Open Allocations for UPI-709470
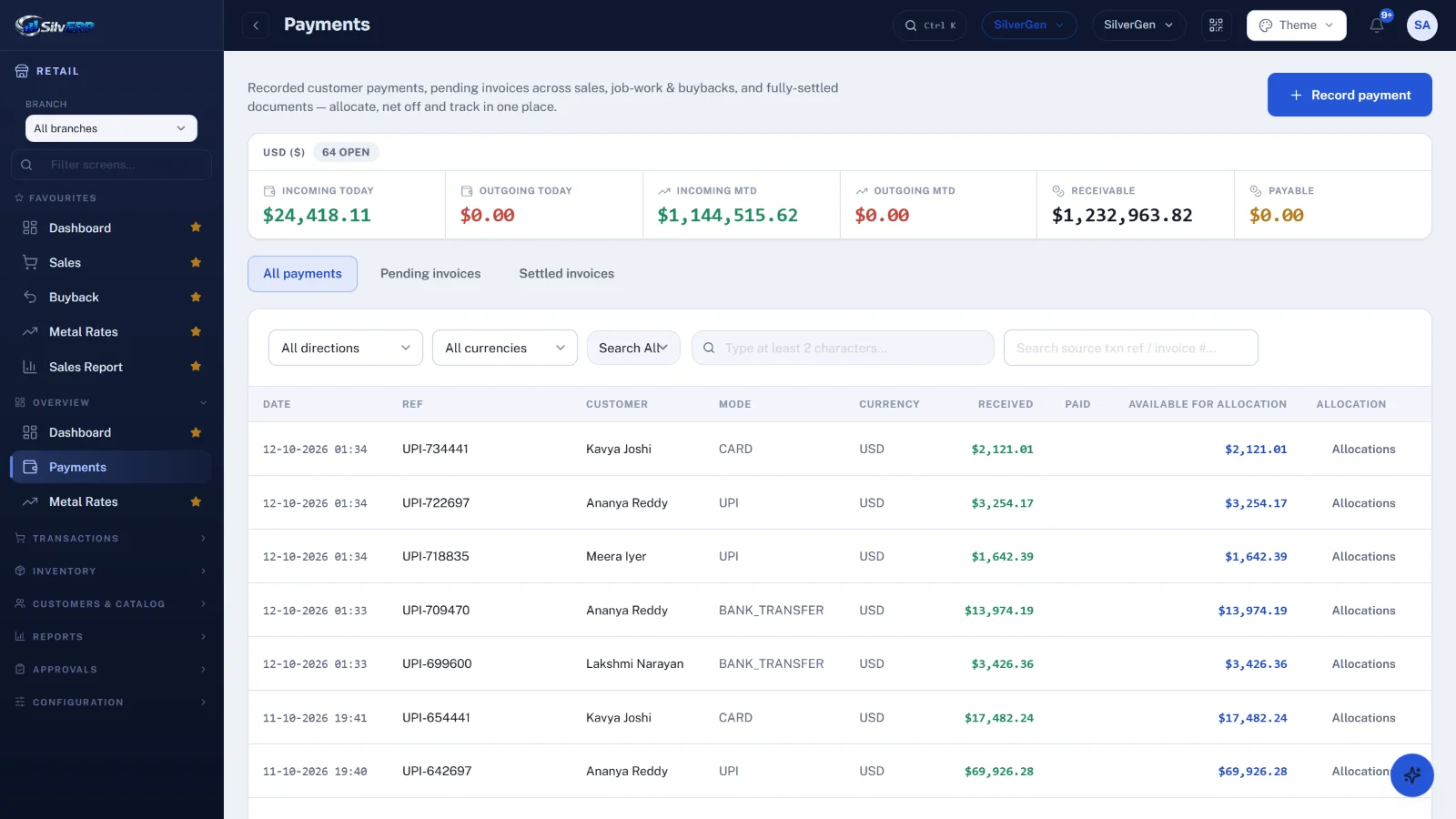Screen dimensions: 1456x819 [x=1363, y=611]
